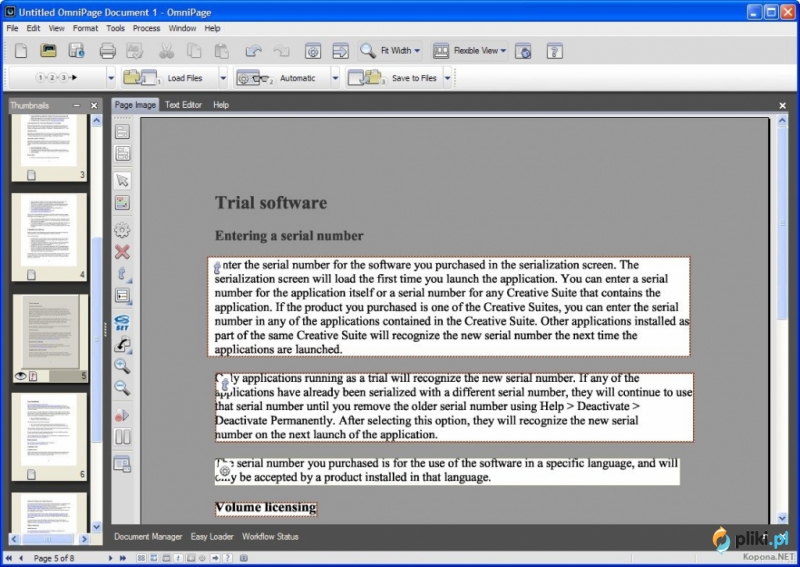Click the Zoom Out magnifier tool

click(122, 387)
